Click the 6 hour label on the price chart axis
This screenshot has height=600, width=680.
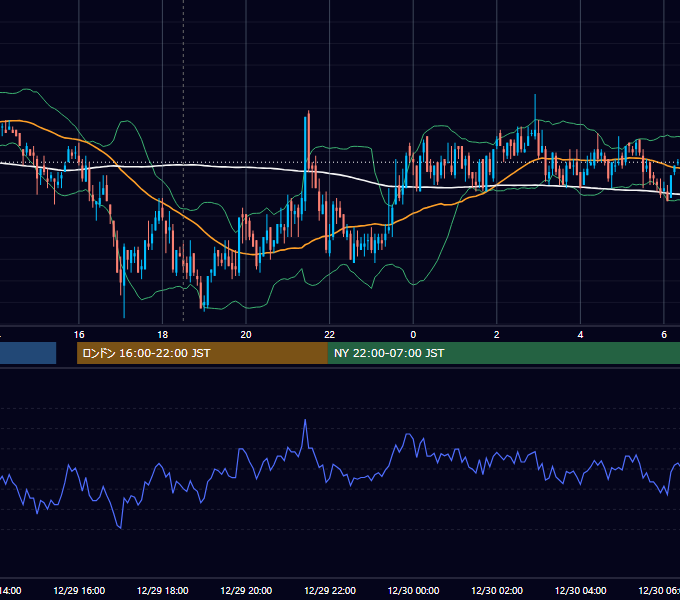pos(664,335)
